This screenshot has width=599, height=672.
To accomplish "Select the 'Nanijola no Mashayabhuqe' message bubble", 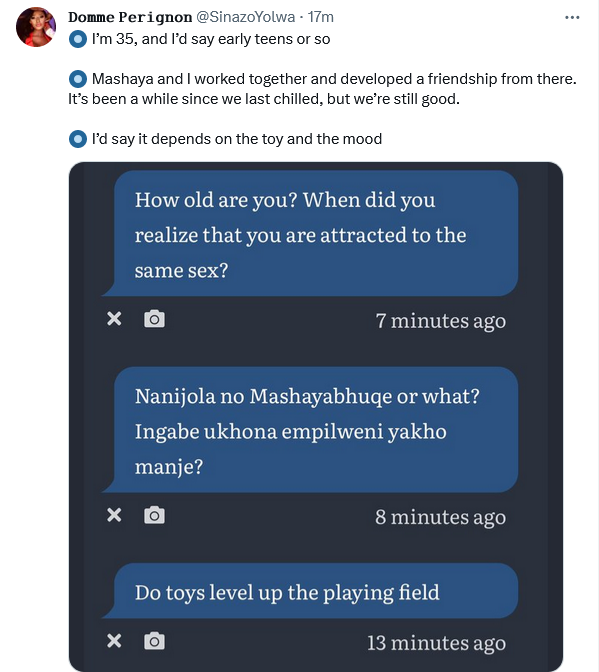I will point(310,430).
